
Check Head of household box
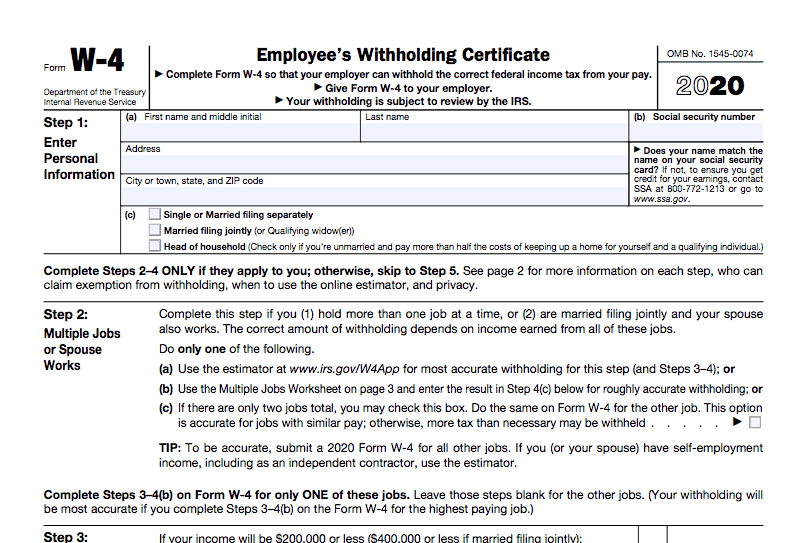point(155,246)
